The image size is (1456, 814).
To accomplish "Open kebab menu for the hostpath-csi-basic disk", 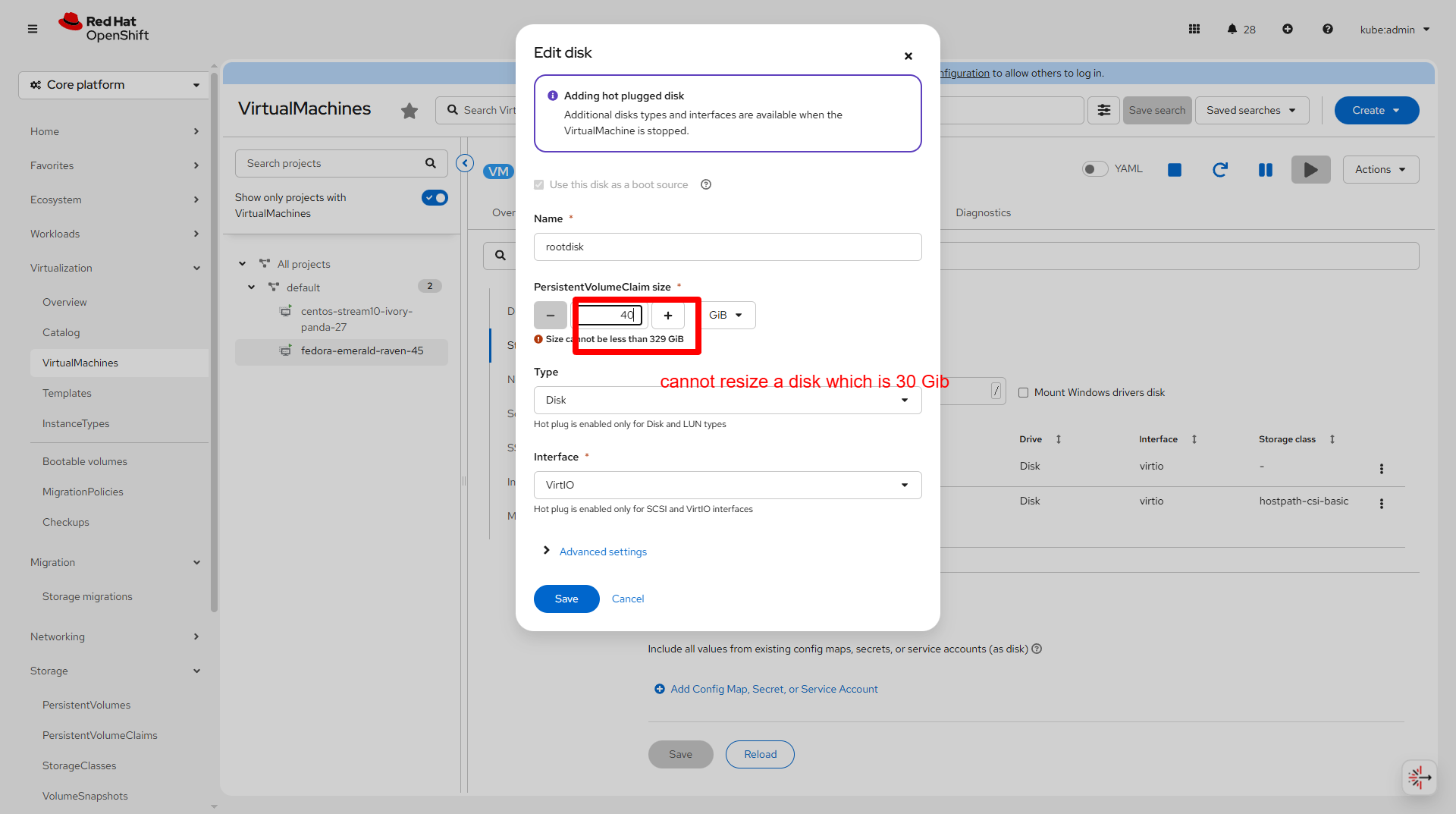I will (x=1382, y=504).
